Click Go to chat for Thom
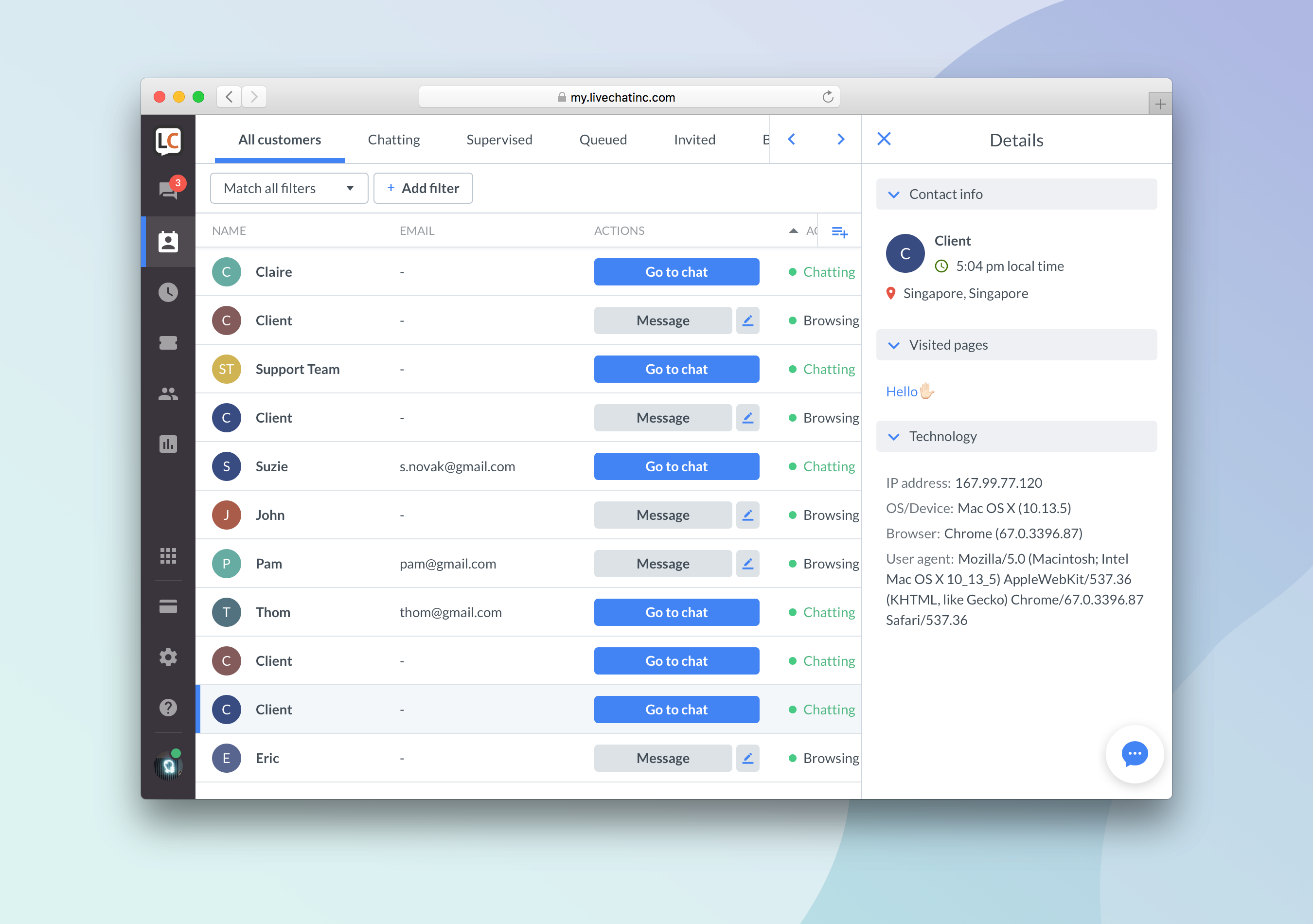Screen dimensions: 1313x924 click(676, 612)
